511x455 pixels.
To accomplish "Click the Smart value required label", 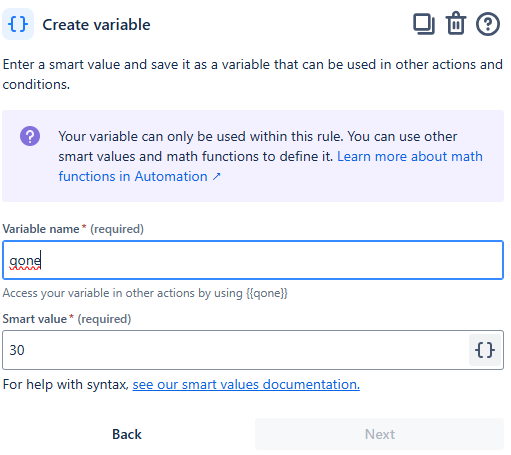I will (67, 319).
